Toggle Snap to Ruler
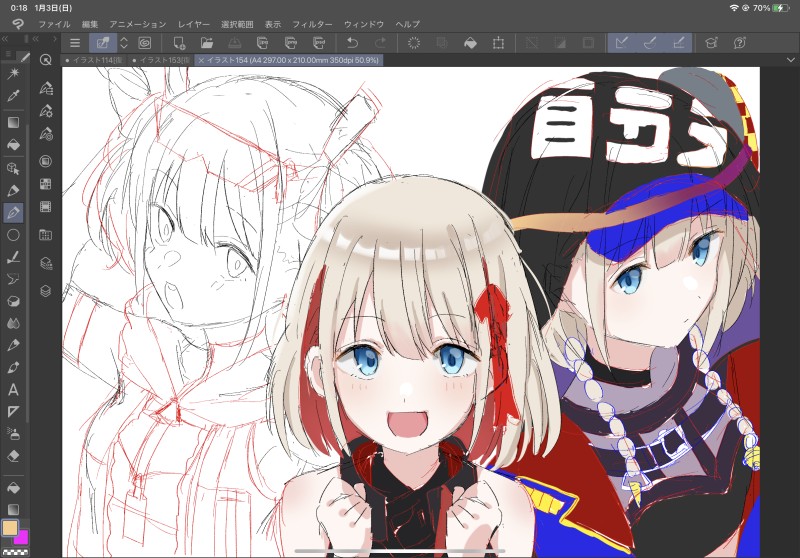 tap(621, 43)
